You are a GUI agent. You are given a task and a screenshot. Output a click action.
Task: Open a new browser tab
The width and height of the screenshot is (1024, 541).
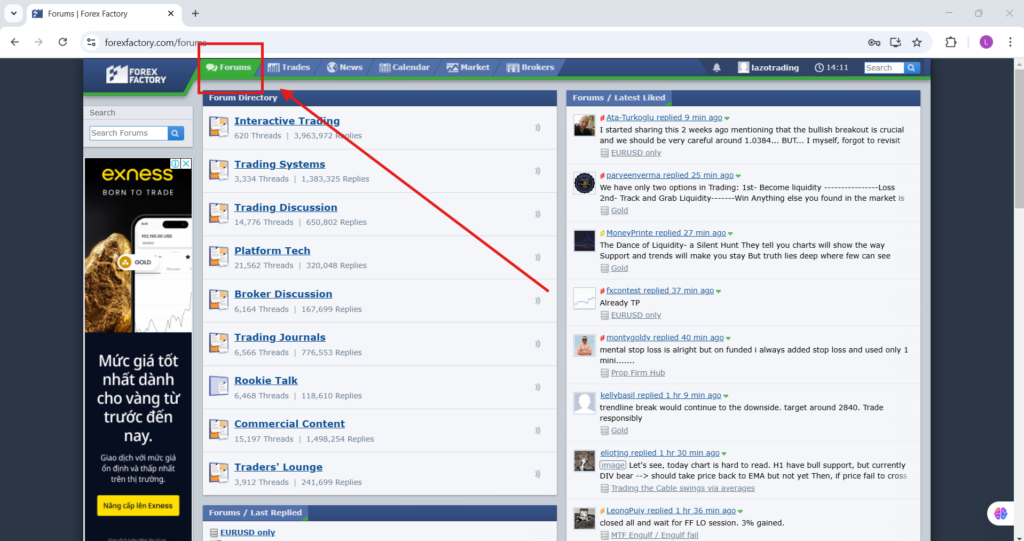pos(195,13)
